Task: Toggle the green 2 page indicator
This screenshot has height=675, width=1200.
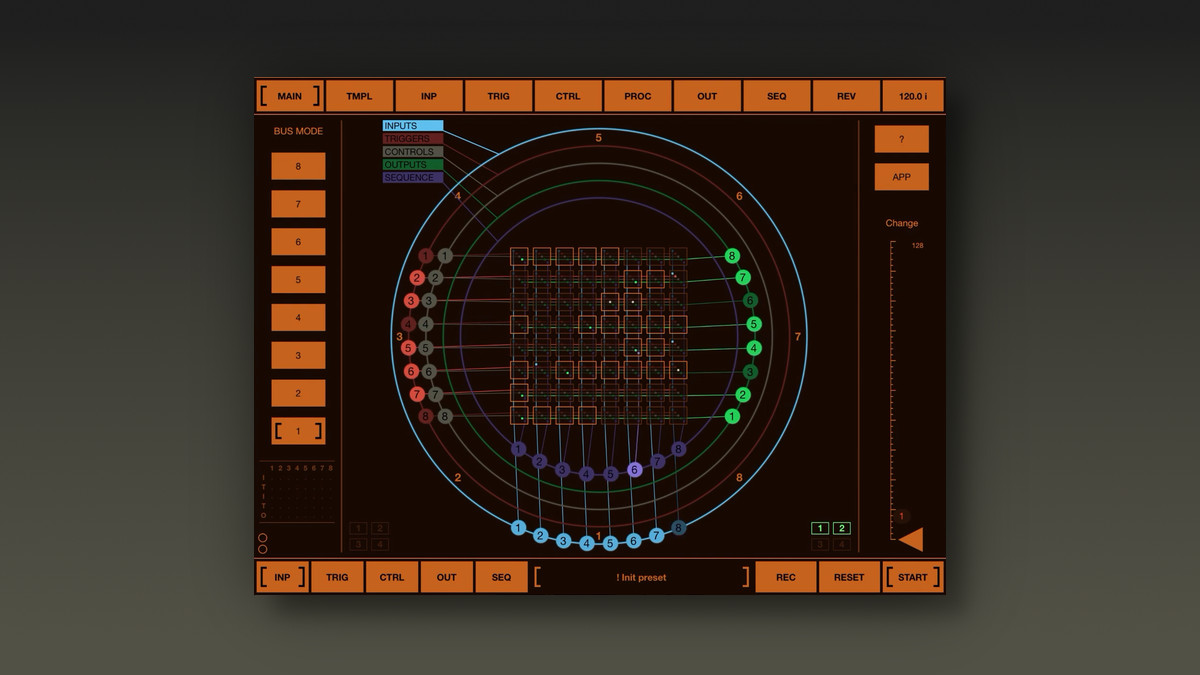Action: [842, 528]
